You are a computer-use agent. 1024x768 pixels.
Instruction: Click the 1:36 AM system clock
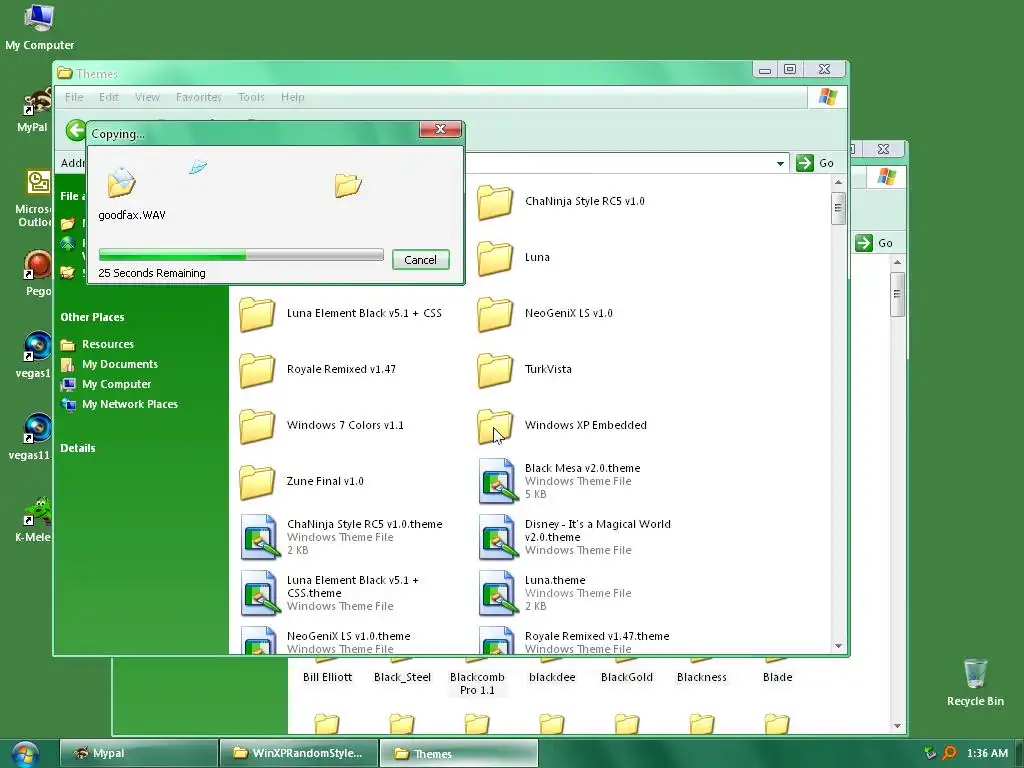tap(987, 753)
